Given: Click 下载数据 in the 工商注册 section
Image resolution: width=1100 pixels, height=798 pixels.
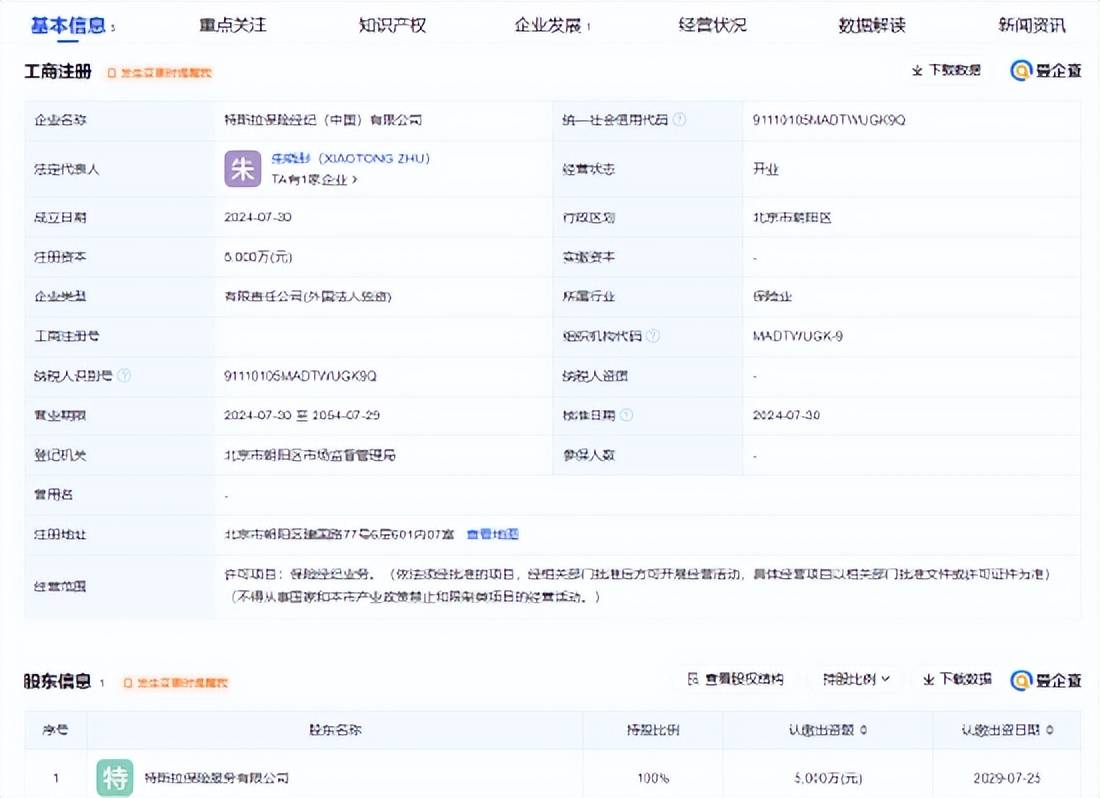Looking at the screenshot, I should pos(946,70).
